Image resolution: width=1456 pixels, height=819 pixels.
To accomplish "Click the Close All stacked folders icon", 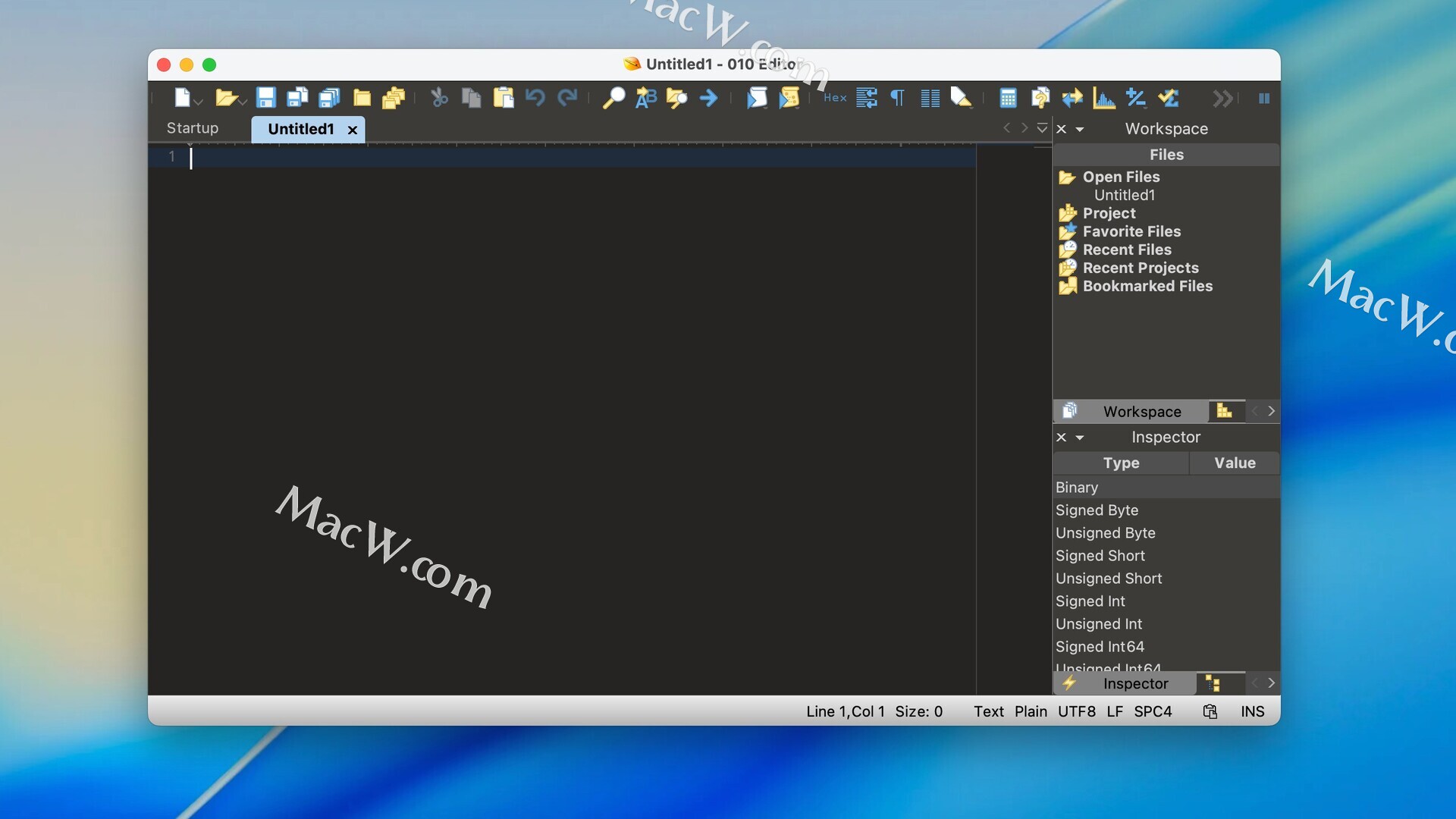I will (x=394, y=98).
